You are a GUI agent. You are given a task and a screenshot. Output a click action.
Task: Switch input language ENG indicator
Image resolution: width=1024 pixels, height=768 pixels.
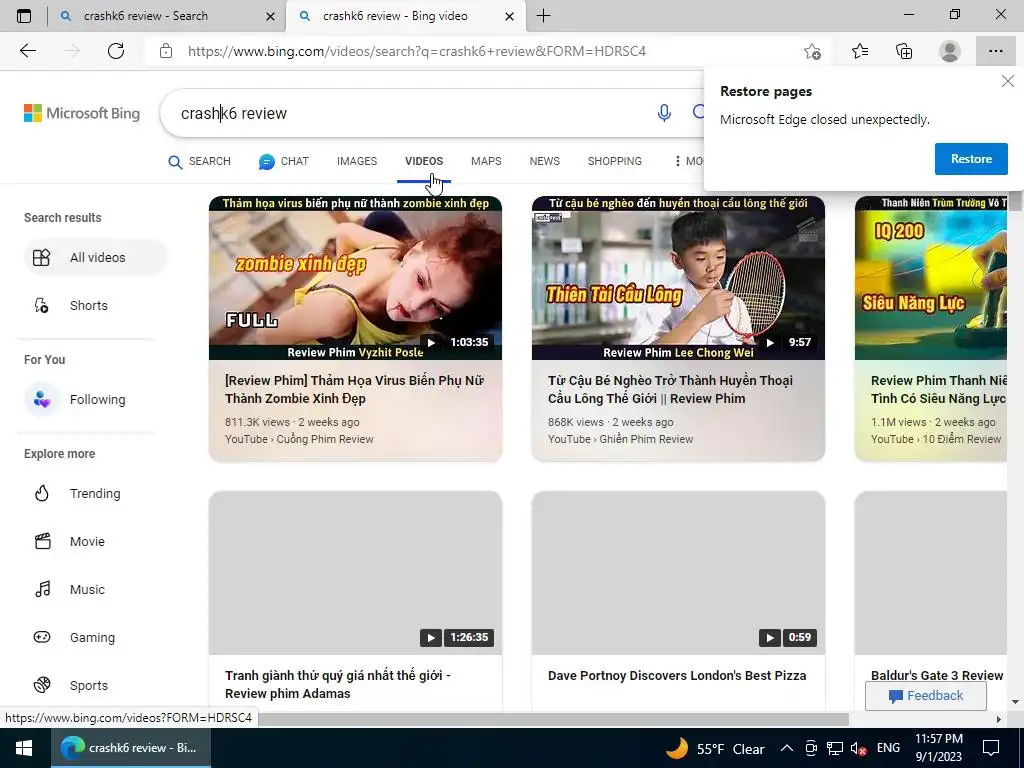tap(888, 748)
